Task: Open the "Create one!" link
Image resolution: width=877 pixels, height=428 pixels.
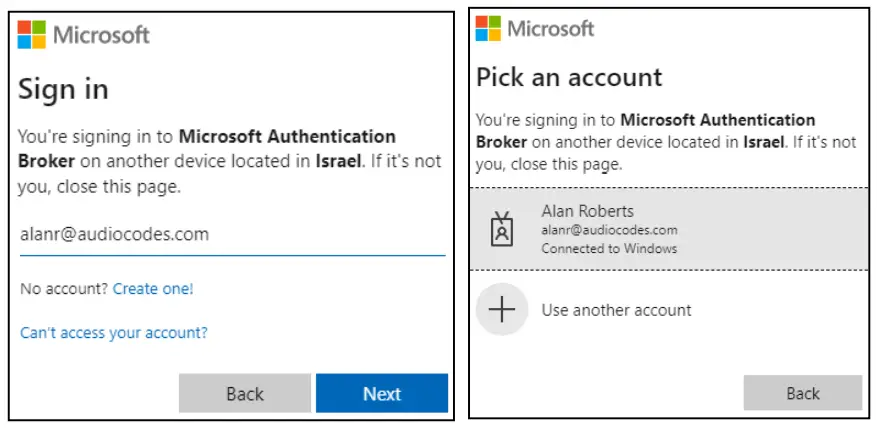Action: (153, 289)
